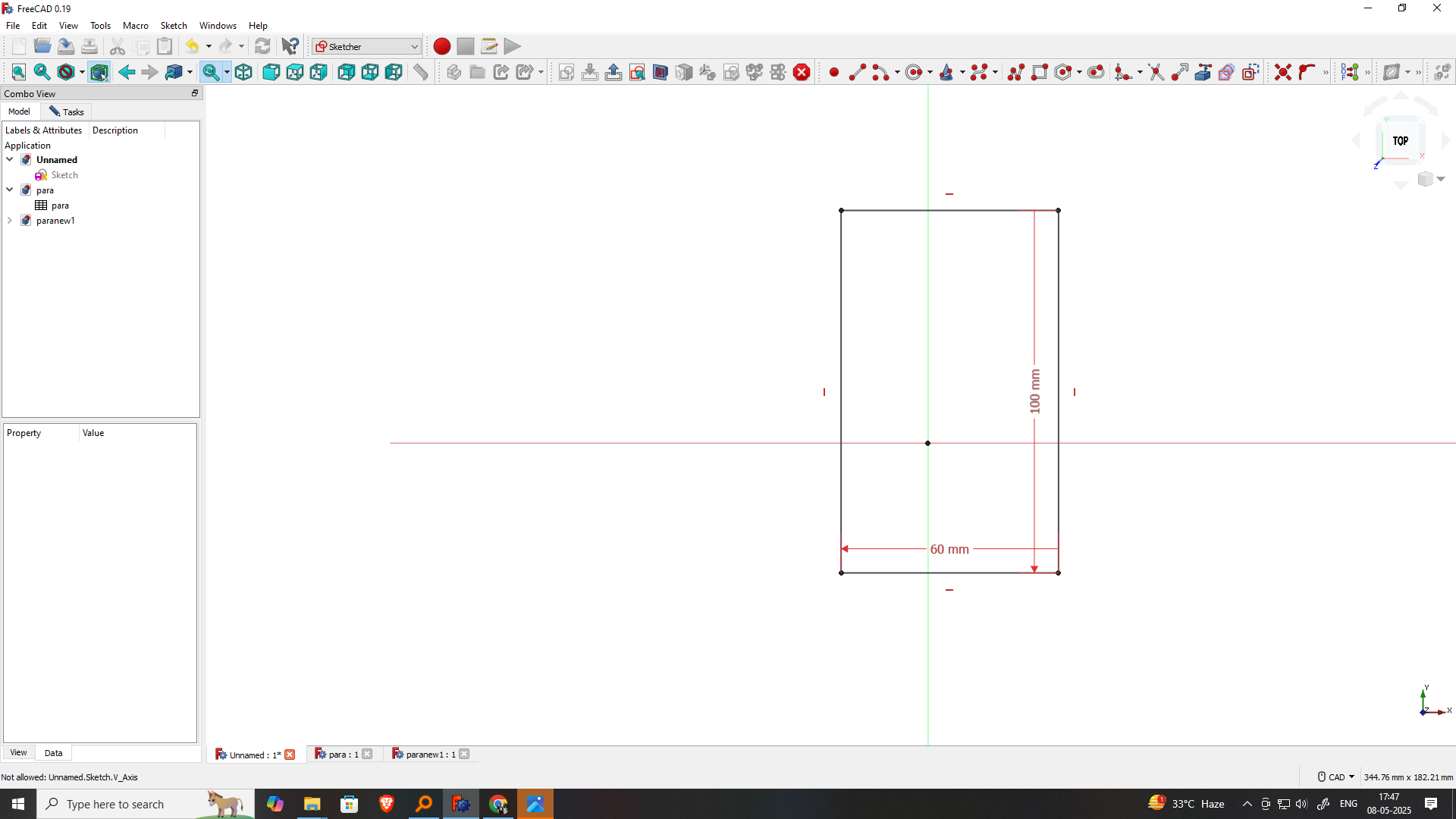Open the File menu
This screenshot has height=819, width=1456.
(x=13, y=25)
